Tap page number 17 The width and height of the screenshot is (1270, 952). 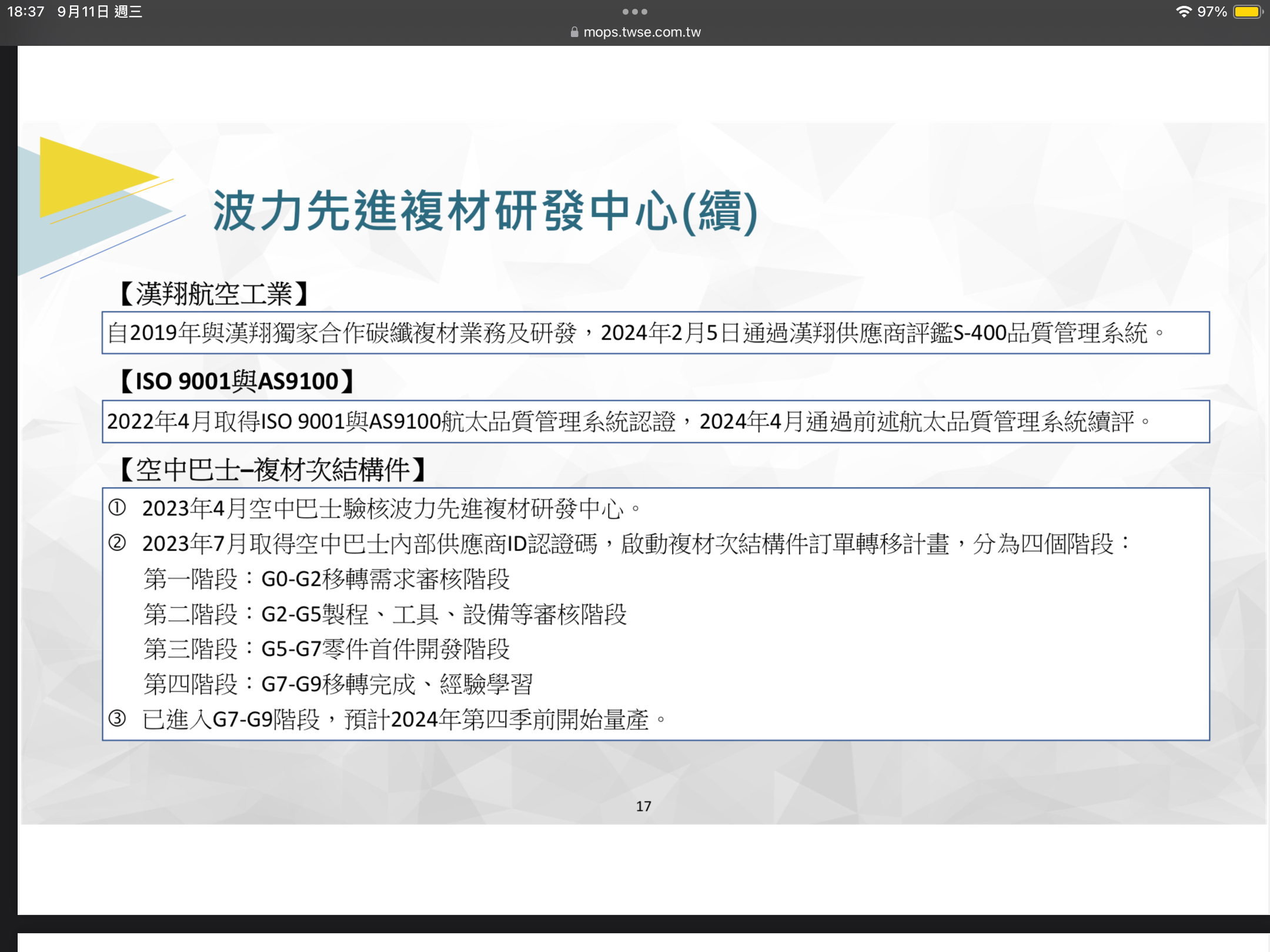tap(643, 806)
